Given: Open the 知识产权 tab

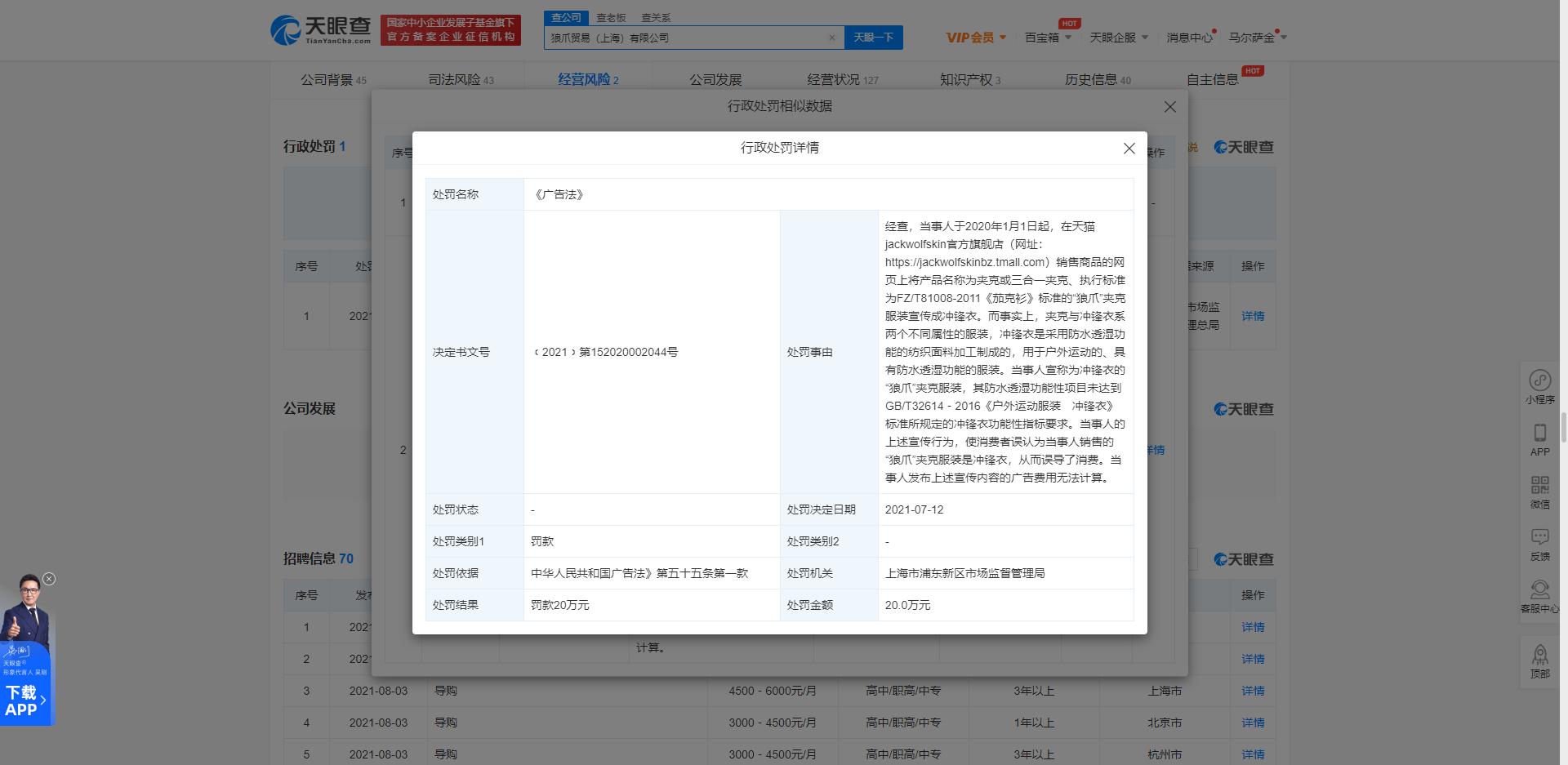Looking at the screenshot, I should pos(970,80).
